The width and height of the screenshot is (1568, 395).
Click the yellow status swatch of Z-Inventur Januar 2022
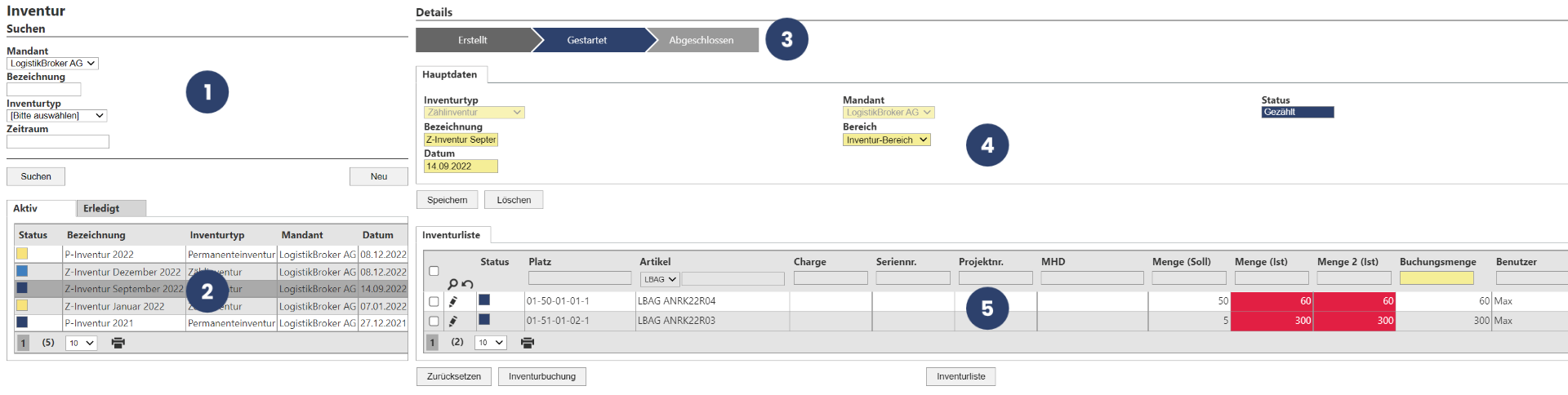tap(22, 305)
